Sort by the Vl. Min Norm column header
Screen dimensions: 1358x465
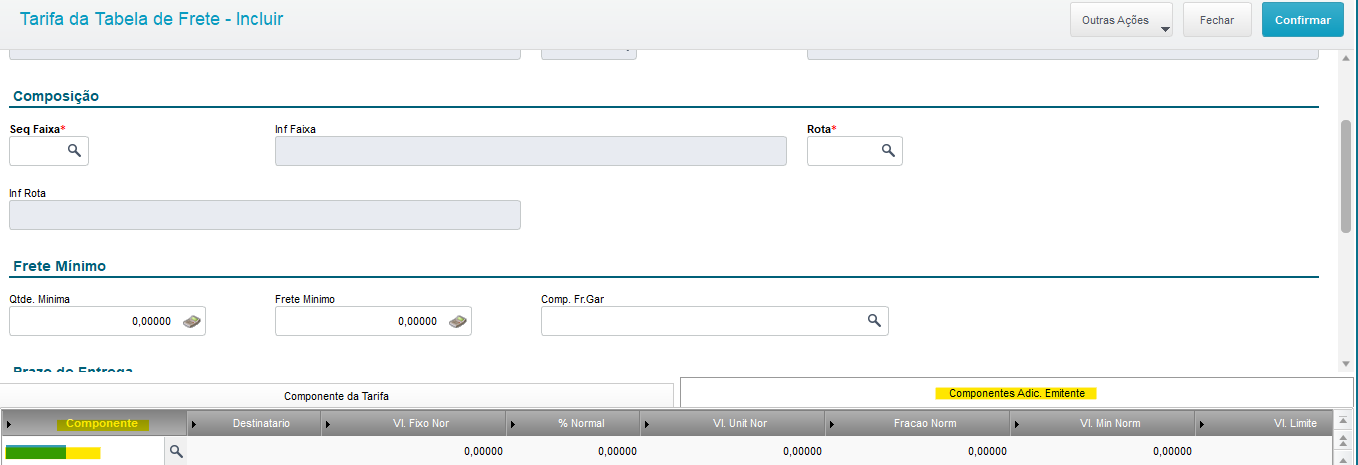[1102, 423]
